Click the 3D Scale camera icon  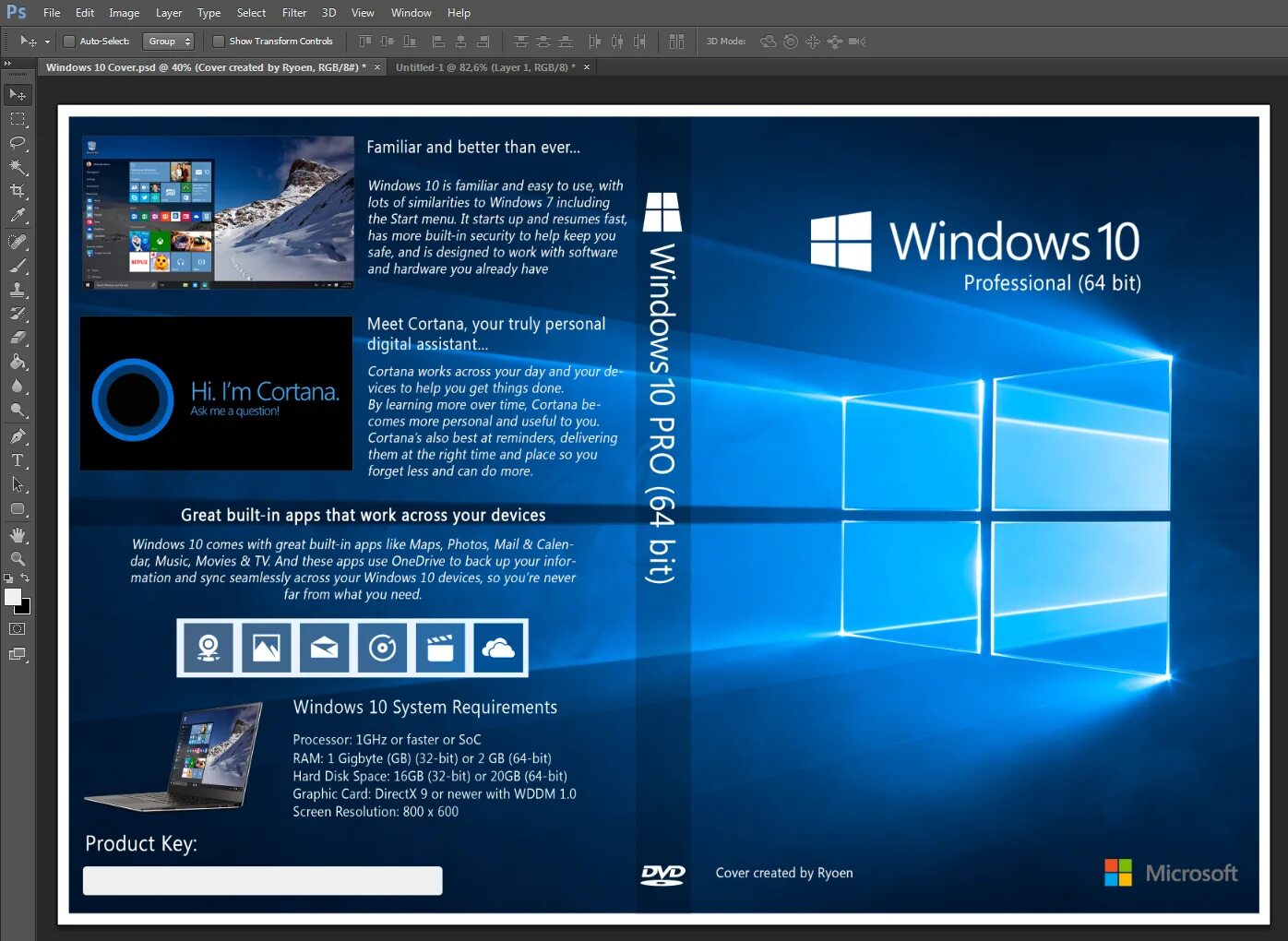pos(857,42)
